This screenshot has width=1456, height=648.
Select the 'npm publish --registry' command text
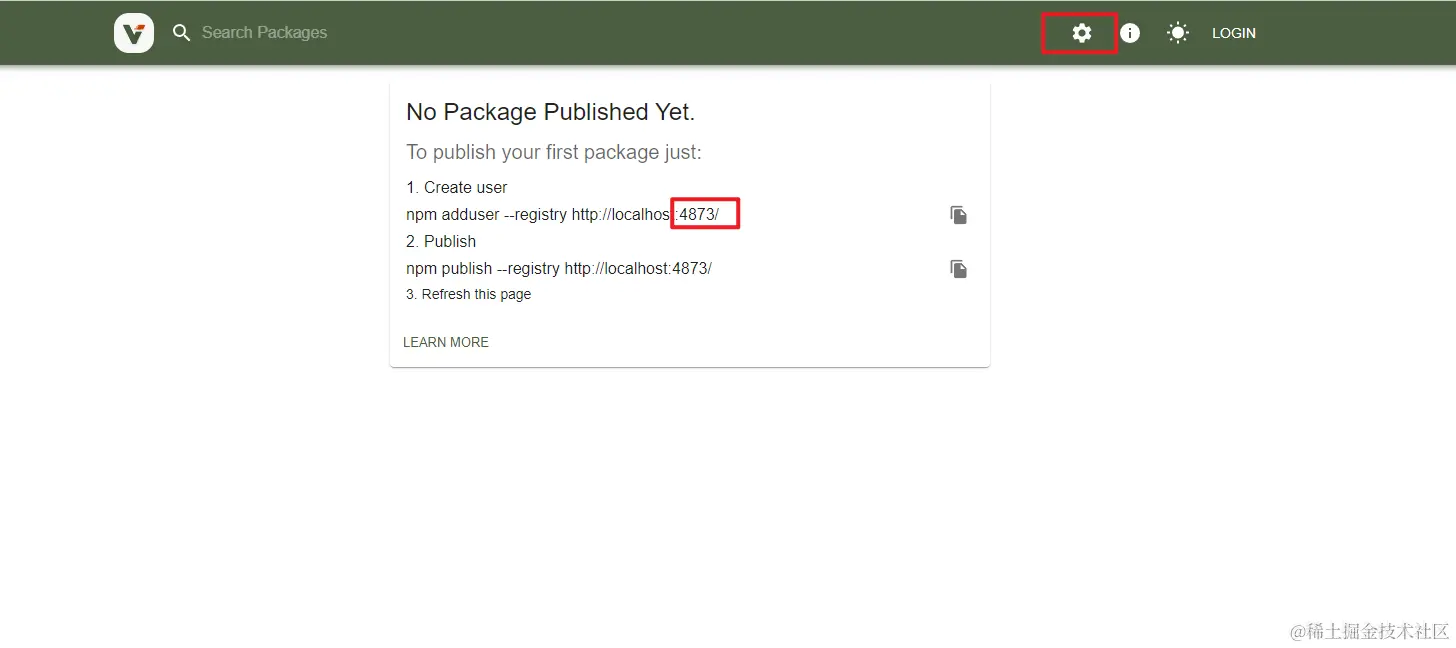559,268
